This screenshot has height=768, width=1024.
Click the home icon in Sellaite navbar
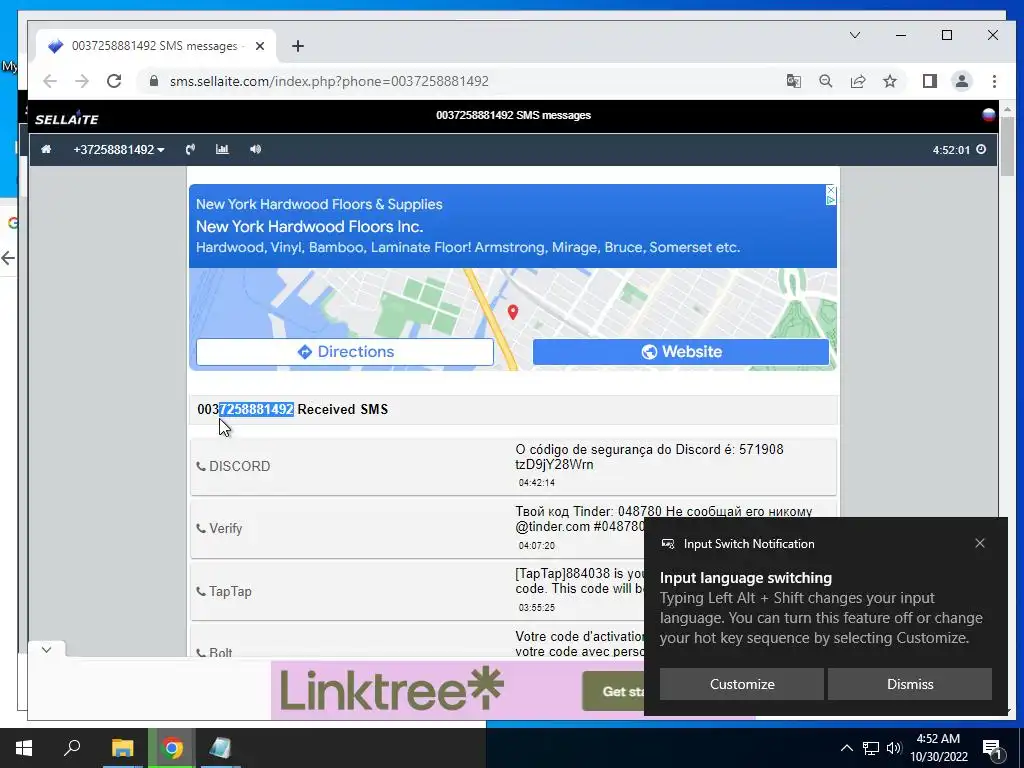46,150
